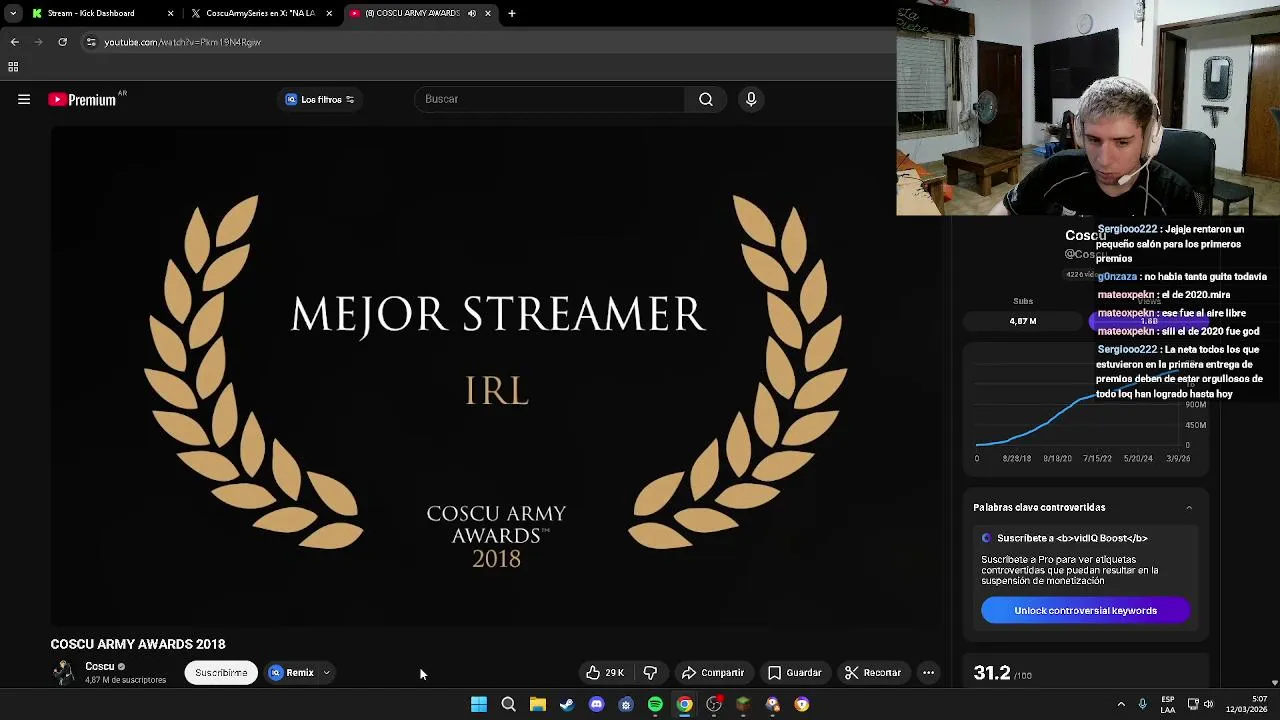Viewport: 1280px width, 720px height.
Task: Expand the Remix dropdown arrow
Action: coord(327,673)
